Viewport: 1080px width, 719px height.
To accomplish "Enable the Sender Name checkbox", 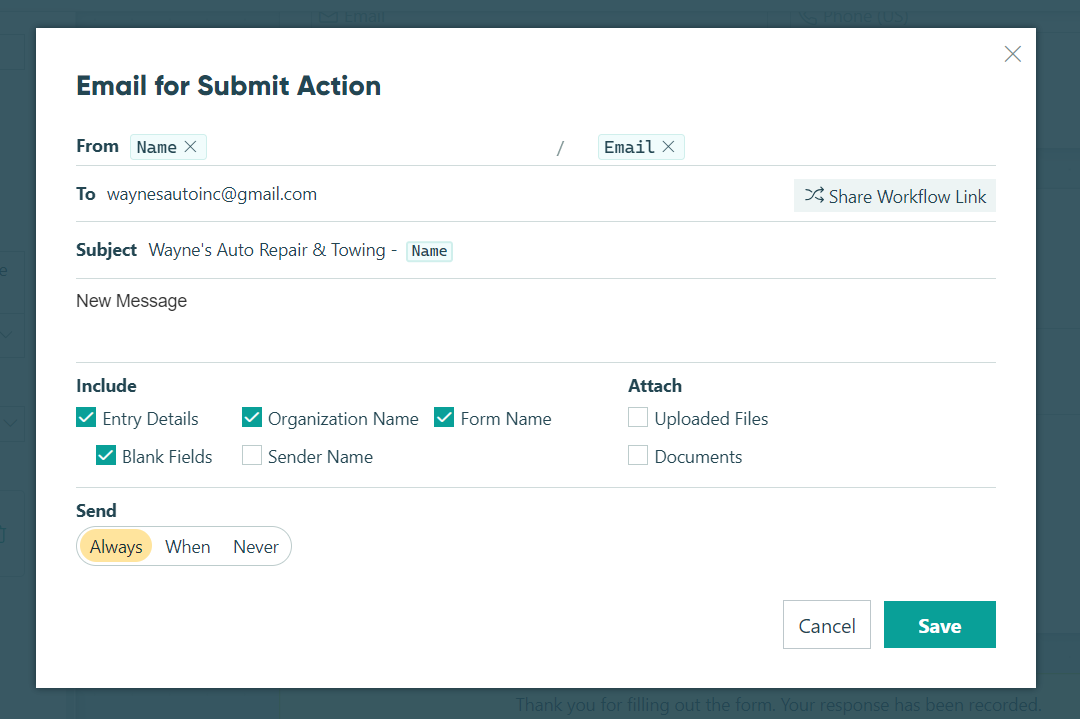I will (x=252, y=455).
